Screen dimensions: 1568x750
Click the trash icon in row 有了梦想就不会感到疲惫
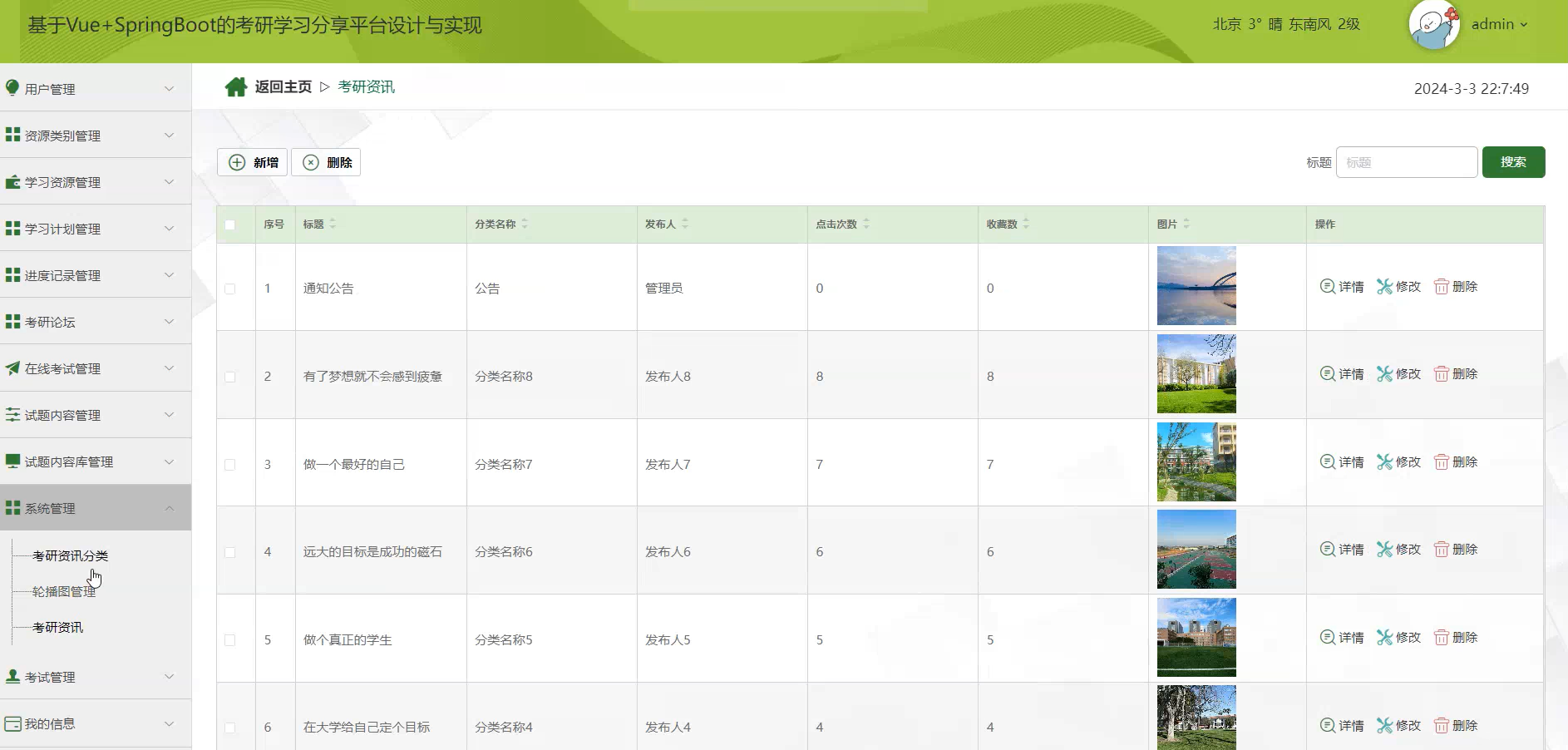[1442, 374]
